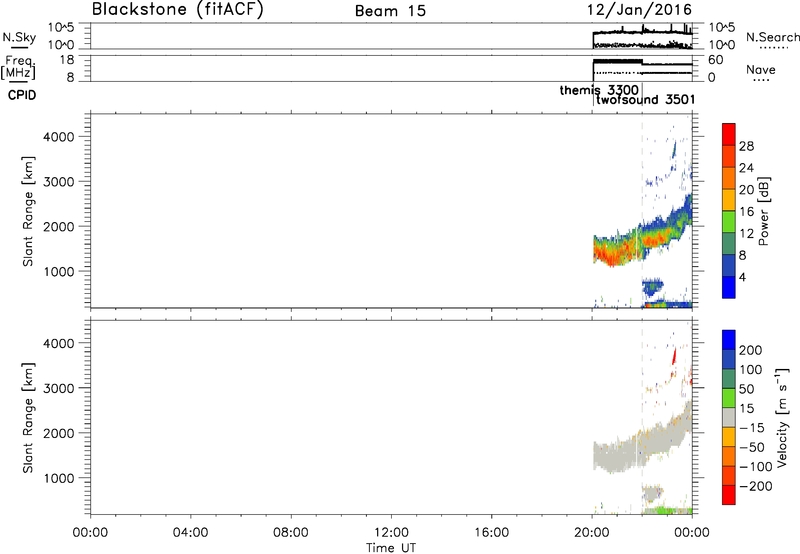The width and height of the screenshot is (800, 554).
Task: Click the '2000' tick on velocity panel axis
Action: pyautogui.click(x=58, y=433)
